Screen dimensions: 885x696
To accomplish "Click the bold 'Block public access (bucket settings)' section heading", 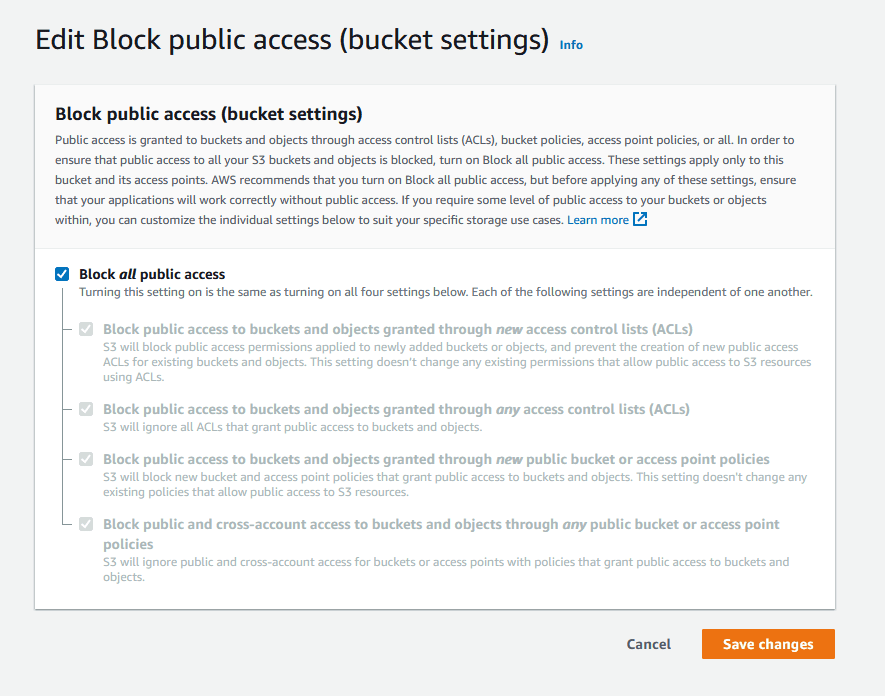I will pos(209,114).
